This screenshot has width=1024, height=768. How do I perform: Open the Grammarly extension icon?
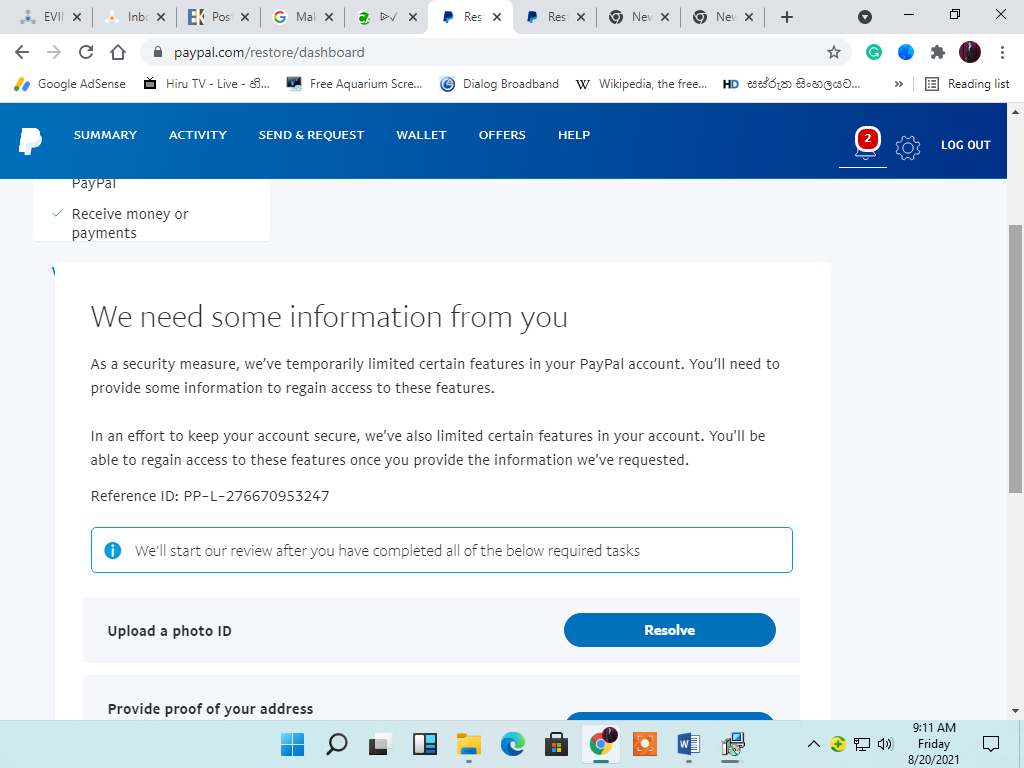[x=873, y=52]
